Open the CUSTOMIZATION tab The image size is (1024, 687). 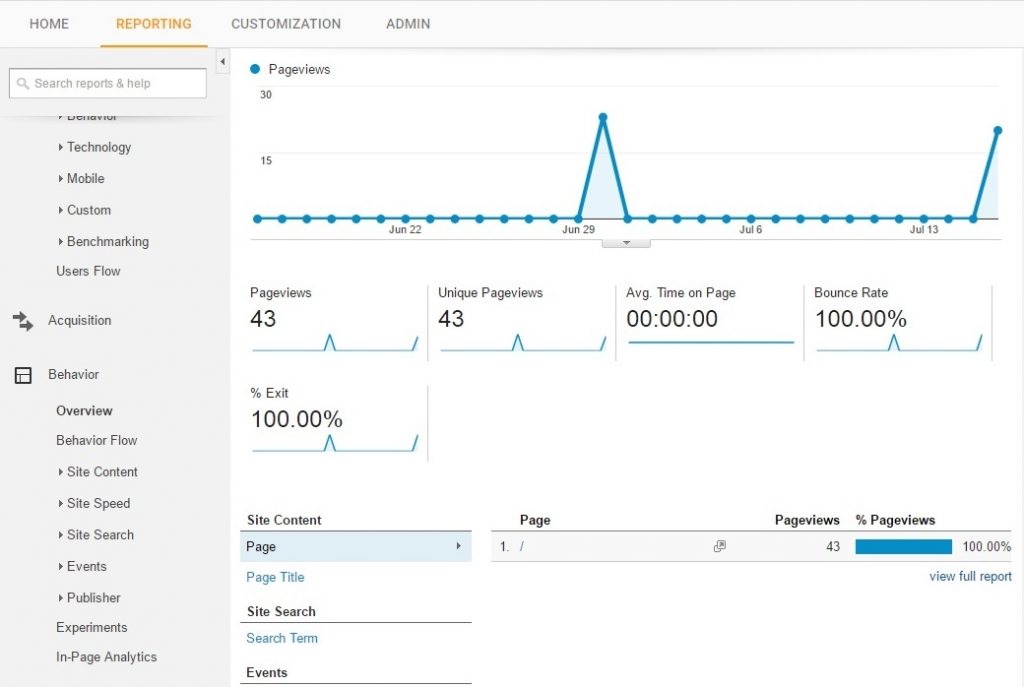coord(286,23)
